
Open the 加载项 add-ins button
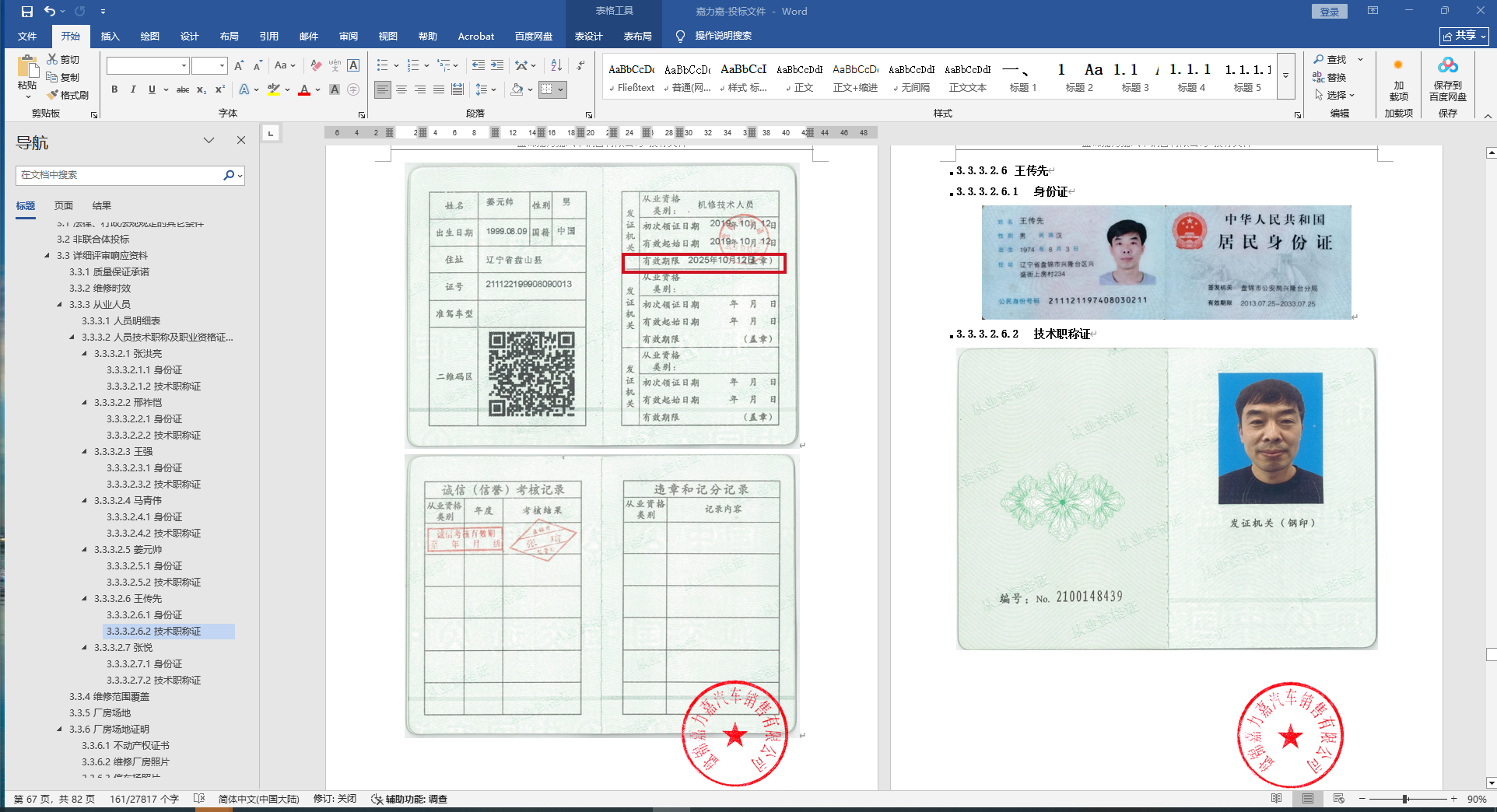(x=1398, y=80)
